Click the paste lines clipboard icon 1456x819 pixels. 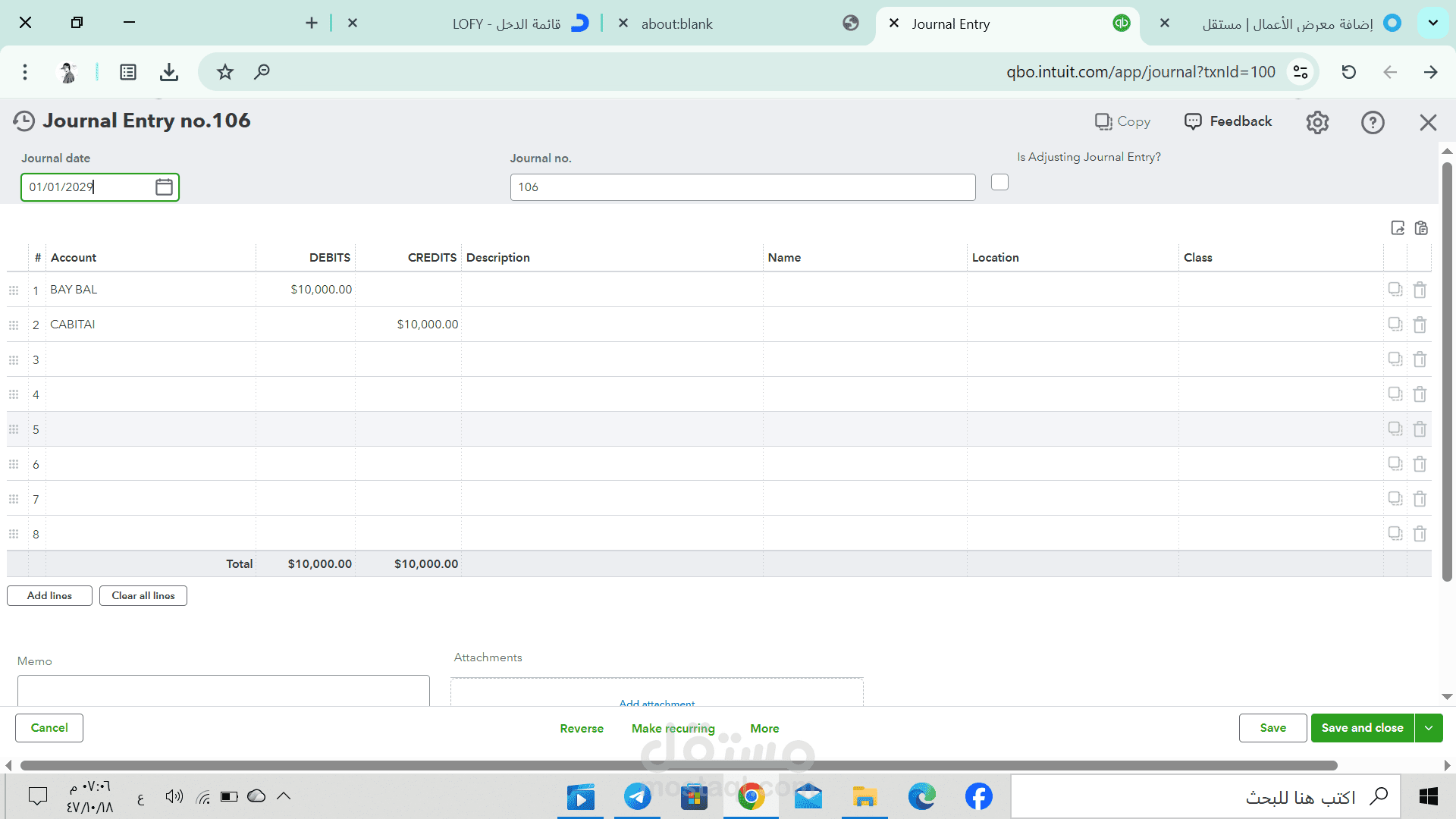[x=1421, y=227]
